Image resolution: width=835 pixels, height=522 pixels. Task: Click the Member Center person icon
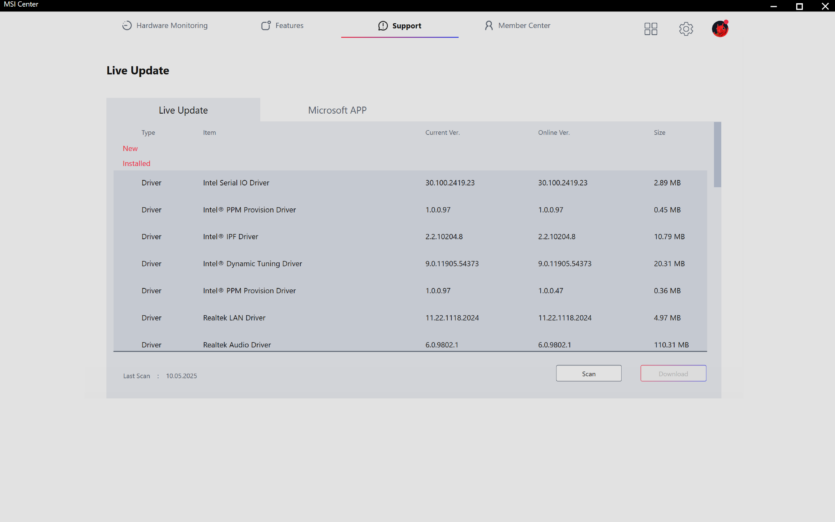click(x=488, y=26)
